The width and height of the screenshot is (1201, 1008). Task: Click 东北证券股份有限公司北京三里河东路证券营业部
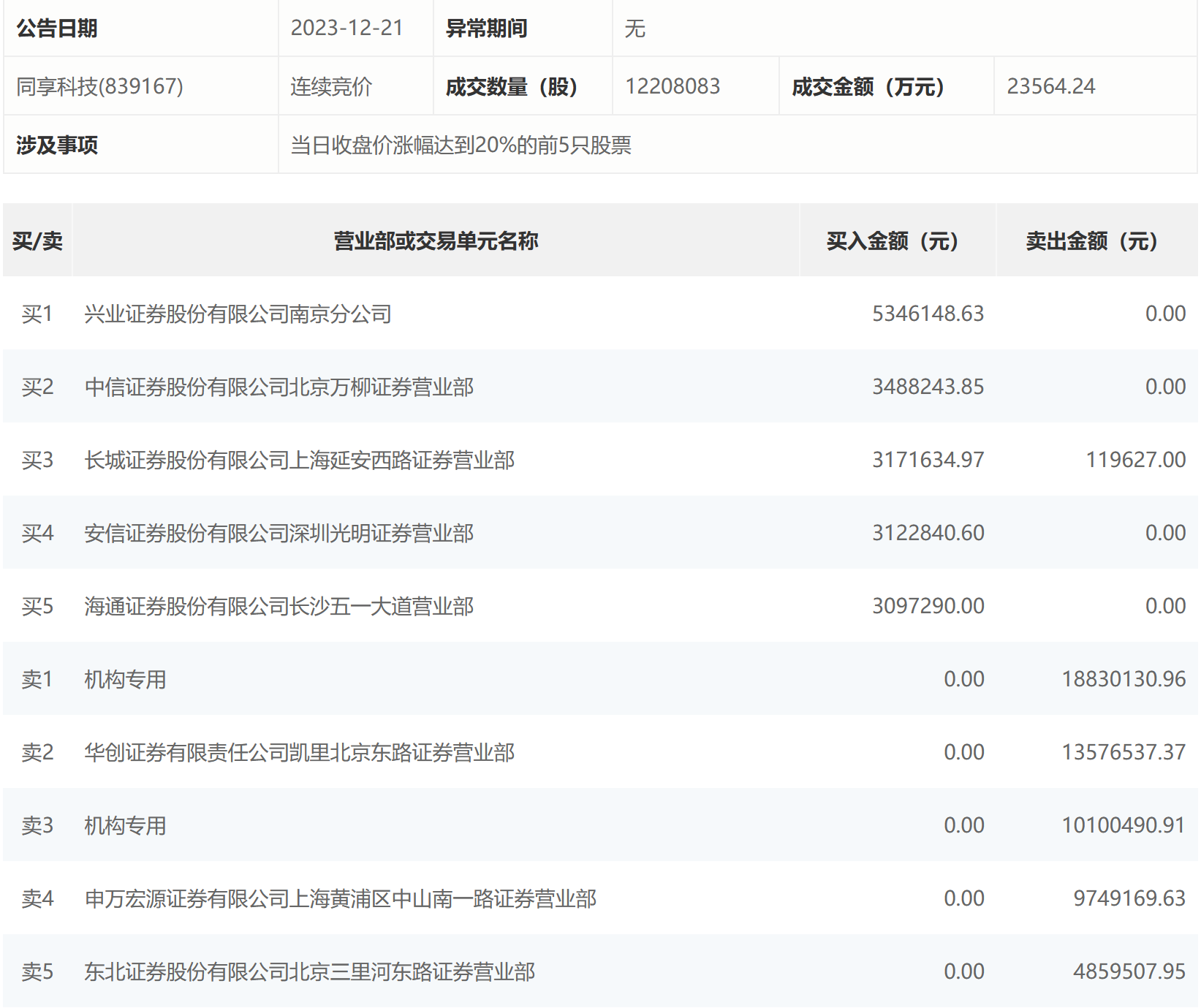click(x=310, y=971)
